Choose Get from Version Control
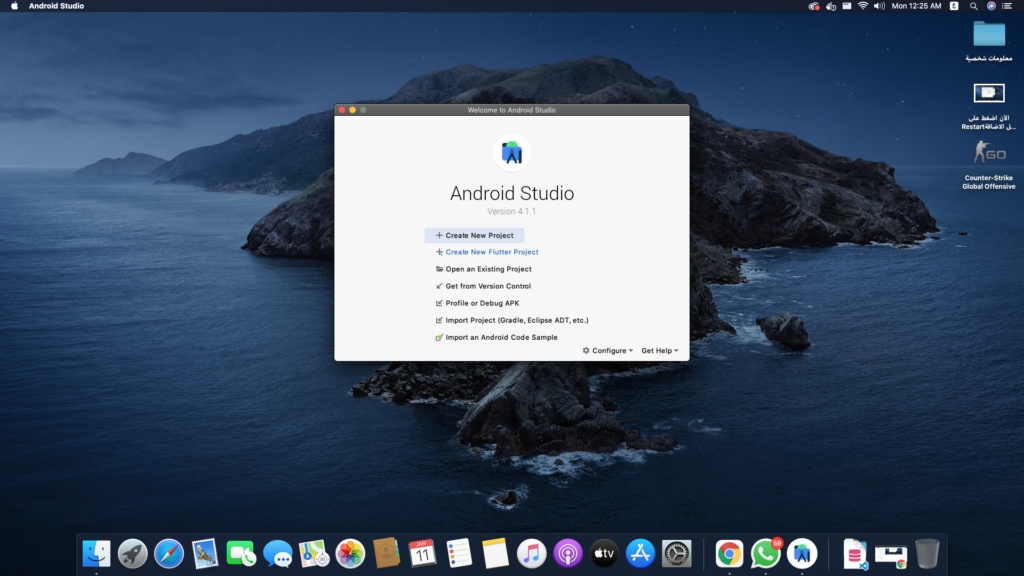Image resolution: width=1024 pixels, height=576 pixels. 483,286
